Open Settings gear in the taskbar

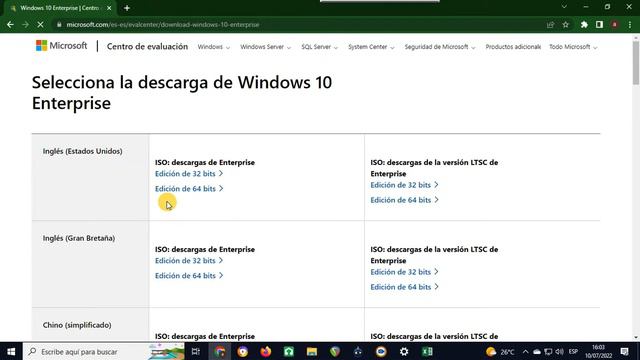tap(404, 351)
